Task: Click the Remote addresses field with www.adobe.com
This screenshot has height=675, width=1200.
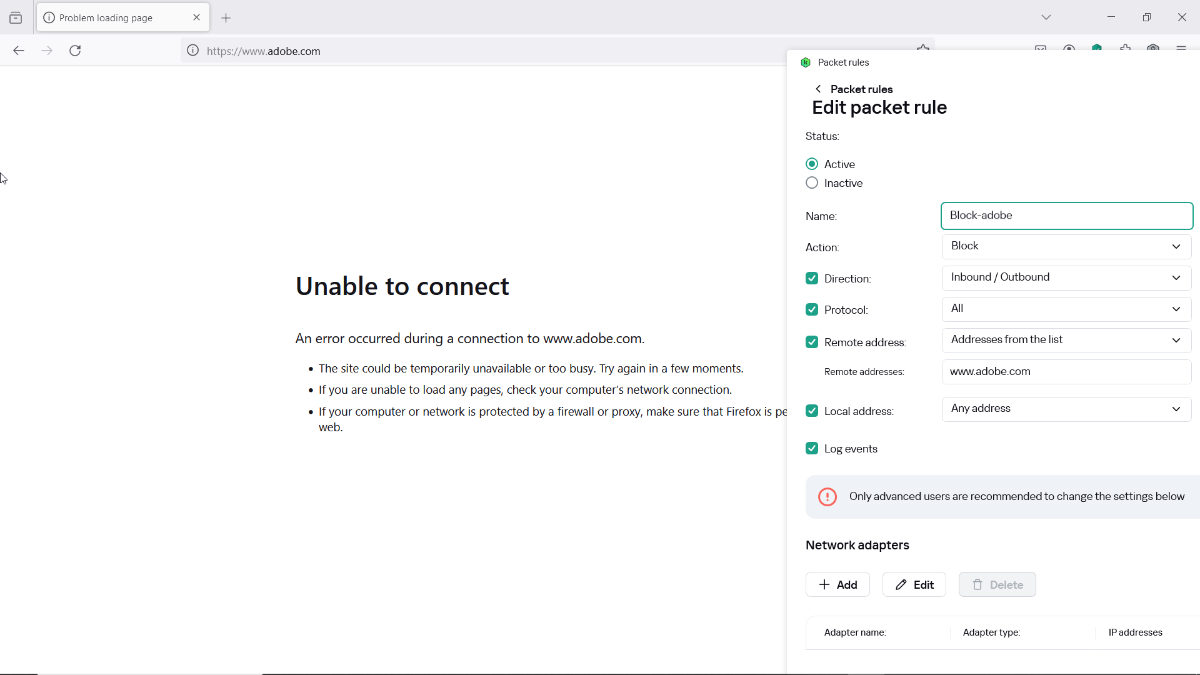Action: (1066, 372)
